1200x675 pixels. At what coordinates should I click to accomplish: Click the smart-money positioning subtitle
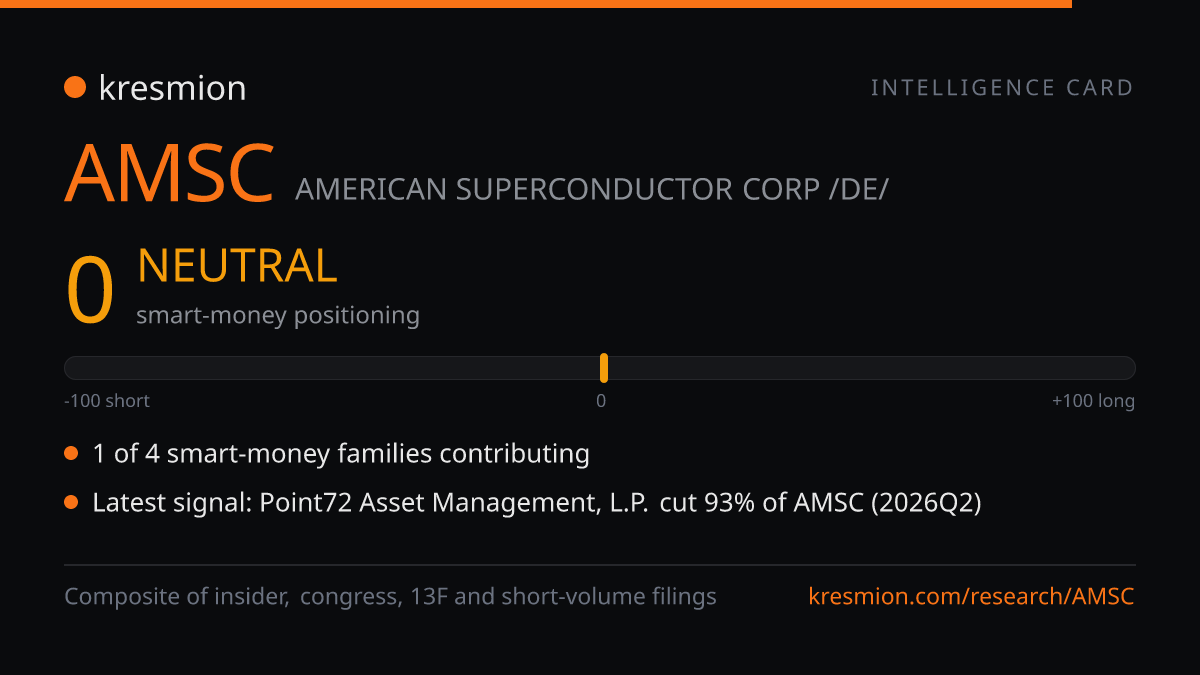278,315
